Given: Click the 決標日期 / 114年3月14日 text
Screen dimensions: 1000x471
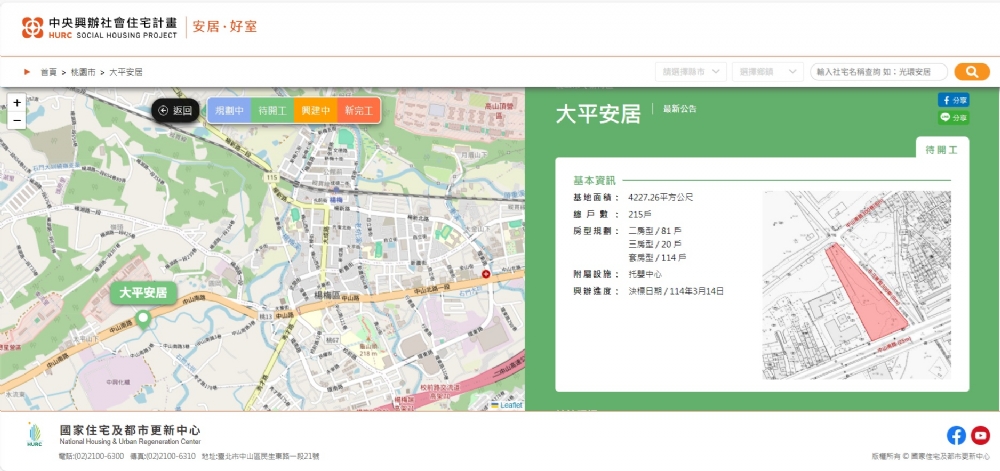Looking at the screenshot, I should click(x=676, y=291).
